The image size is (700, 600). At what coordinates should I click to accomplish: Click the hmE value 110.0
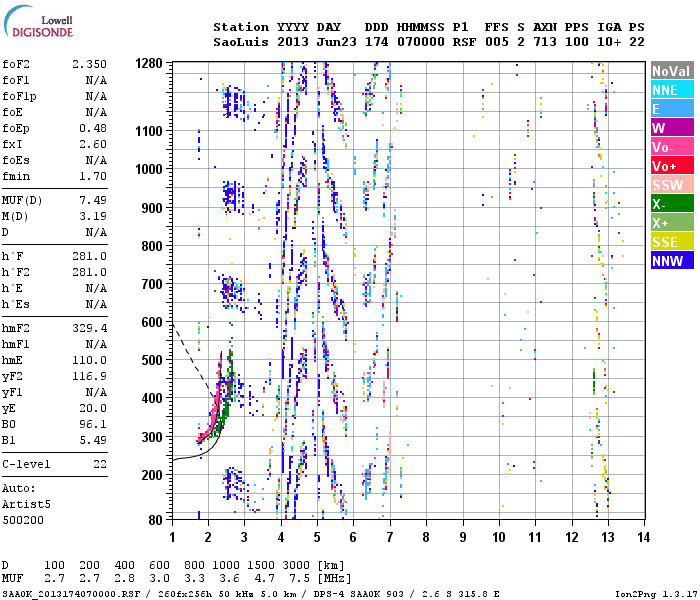tap(89, 360)
